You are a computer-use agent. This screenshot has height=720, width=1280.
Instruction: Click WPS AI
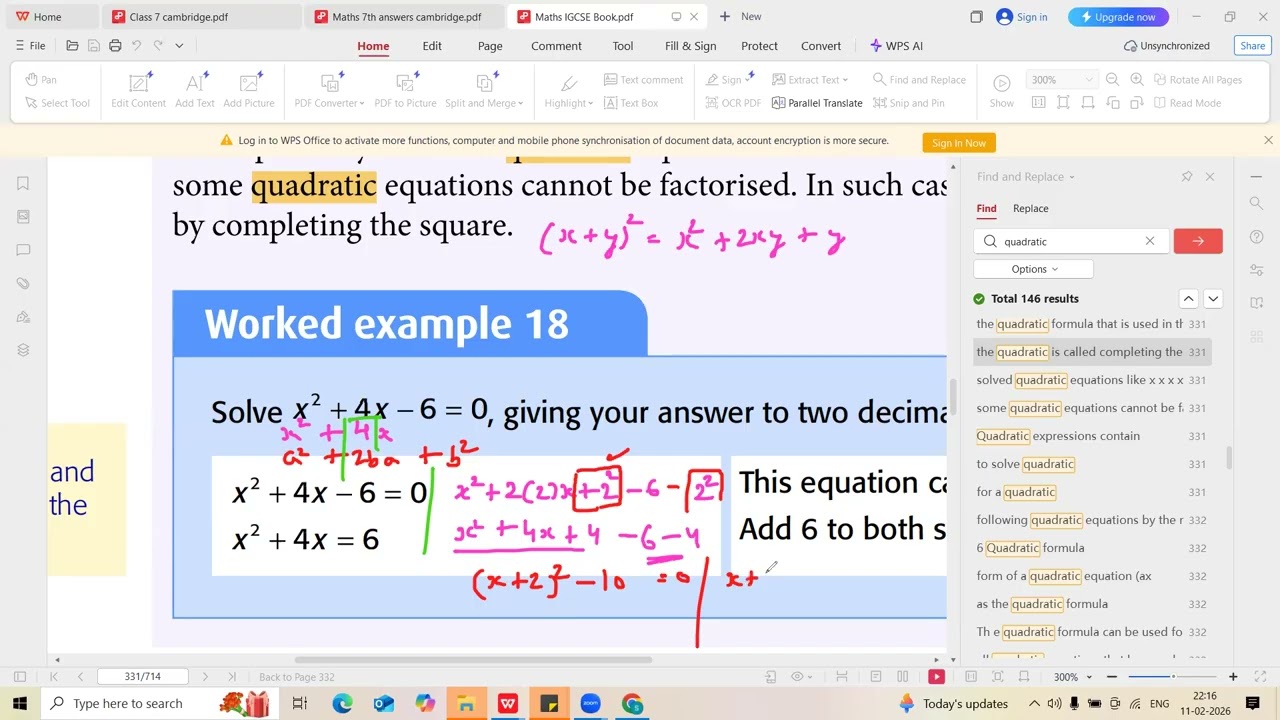[897, 46]
